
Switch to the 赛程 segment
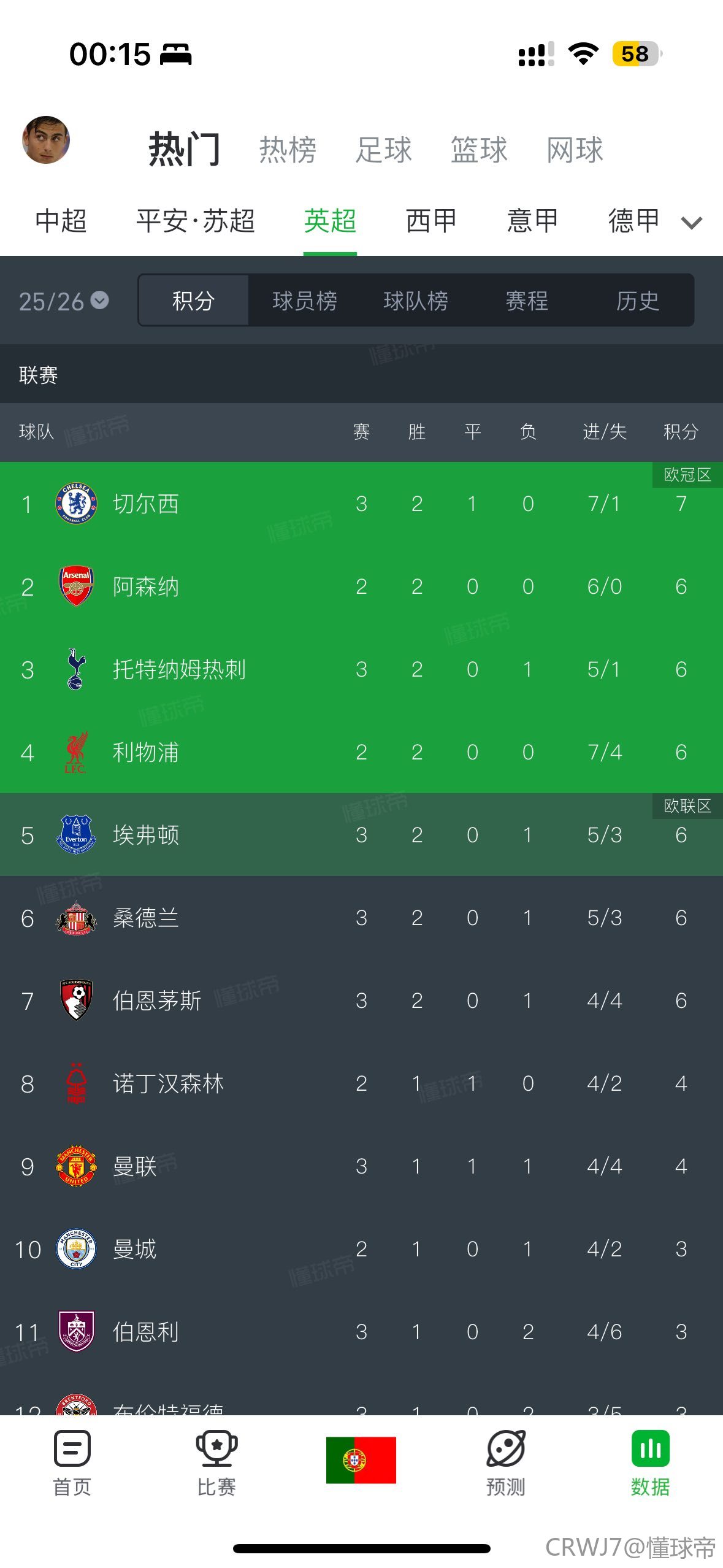pyautogui.click(x=527, y=301)
